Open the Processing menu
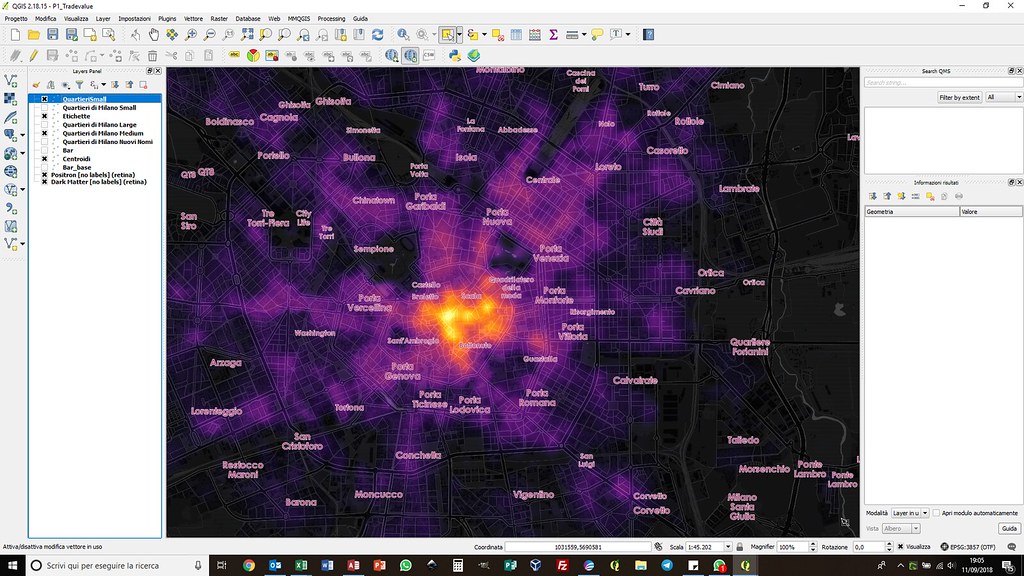 point(331,18)
